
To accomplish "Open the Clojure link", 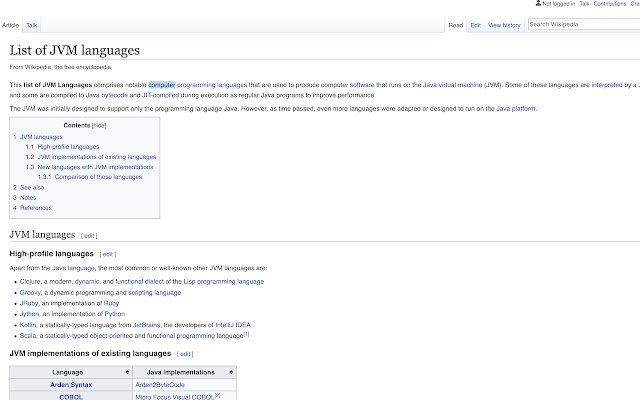I will coord(30,282).
